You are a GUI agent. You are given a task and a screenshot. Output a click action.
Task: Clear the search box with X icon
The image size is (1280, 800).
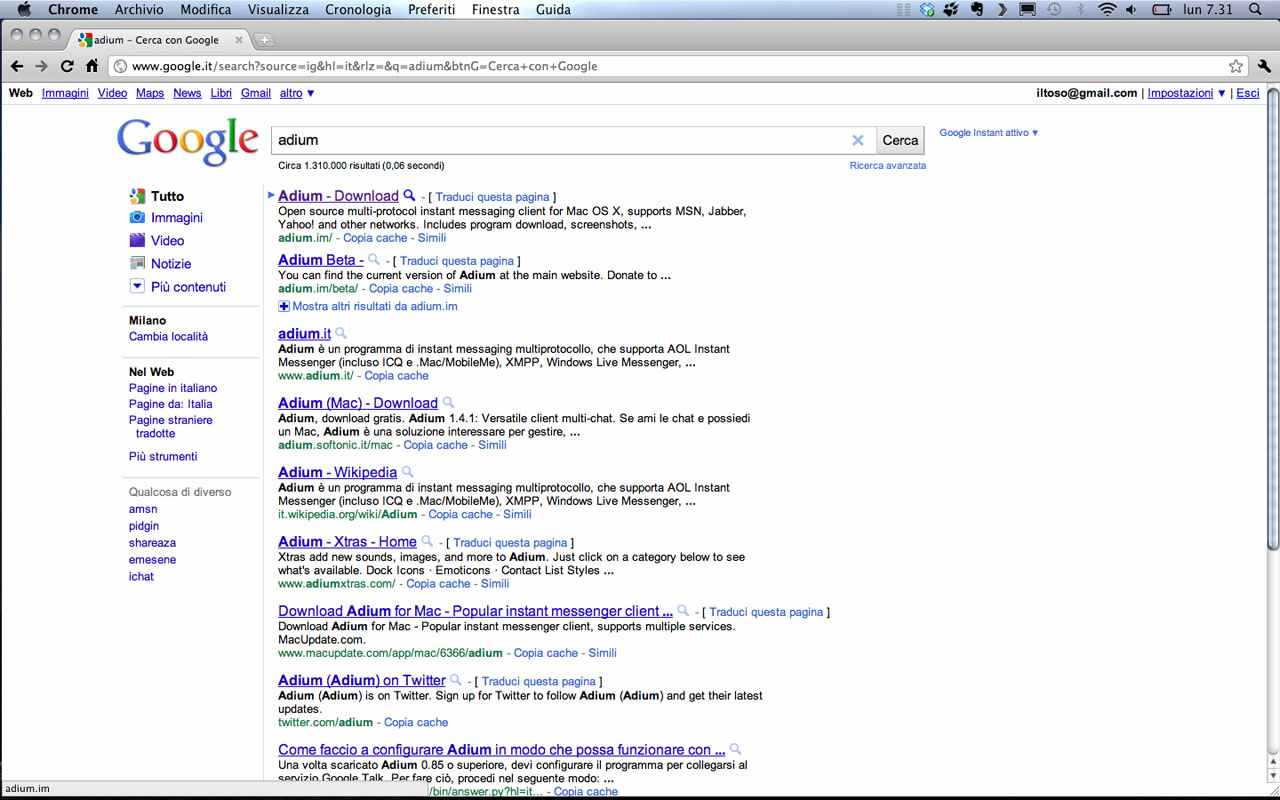[x=857, y=140]
